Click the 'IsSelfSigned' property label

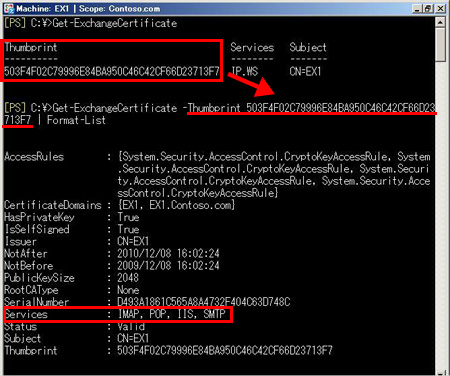click(37, 229)
